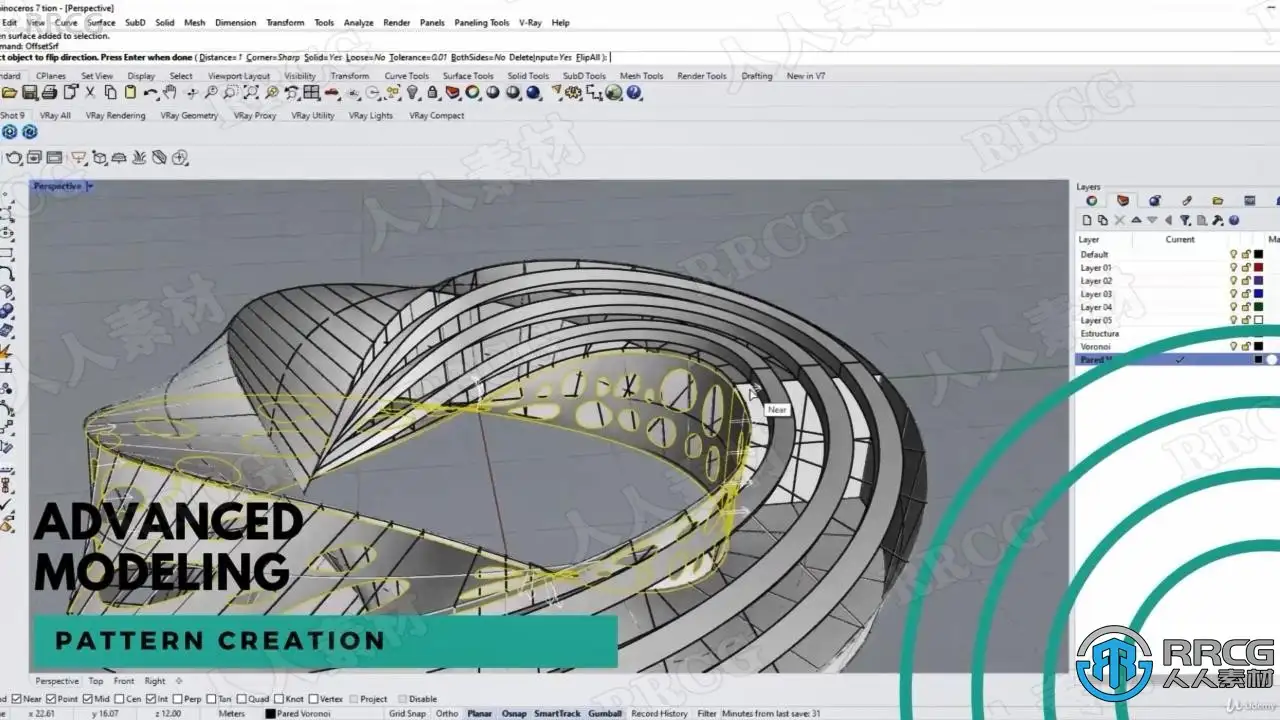The height and width of the screenshot is (720, 1280).
Task: Click the Save diskette icon
Action: click(x=30, y=92)
